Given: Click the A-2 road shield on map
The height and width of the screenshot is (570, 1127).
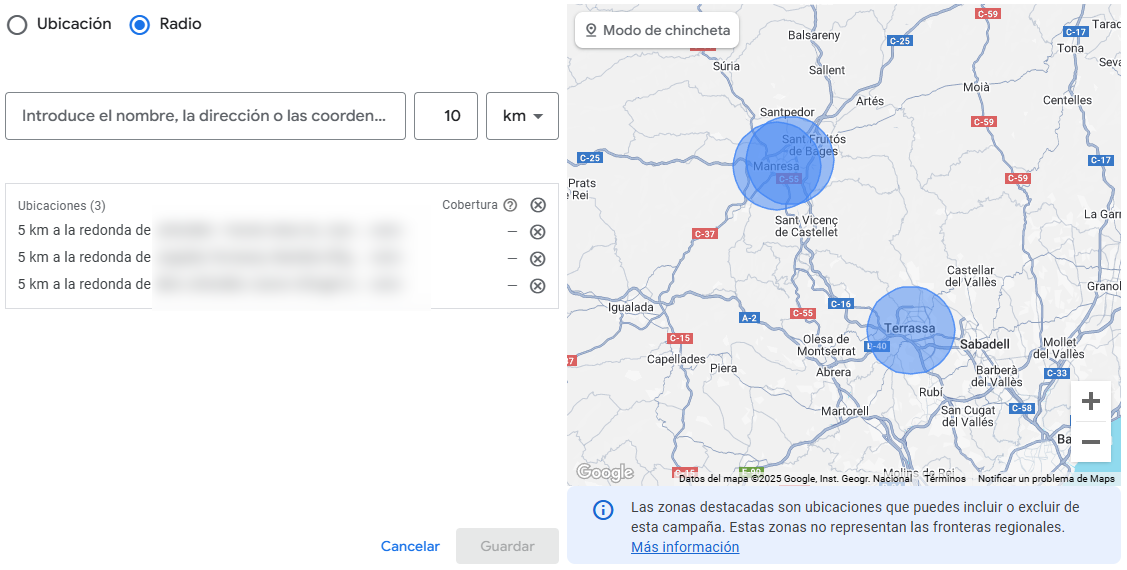Looking at the screenshot, I should [750, 318].
